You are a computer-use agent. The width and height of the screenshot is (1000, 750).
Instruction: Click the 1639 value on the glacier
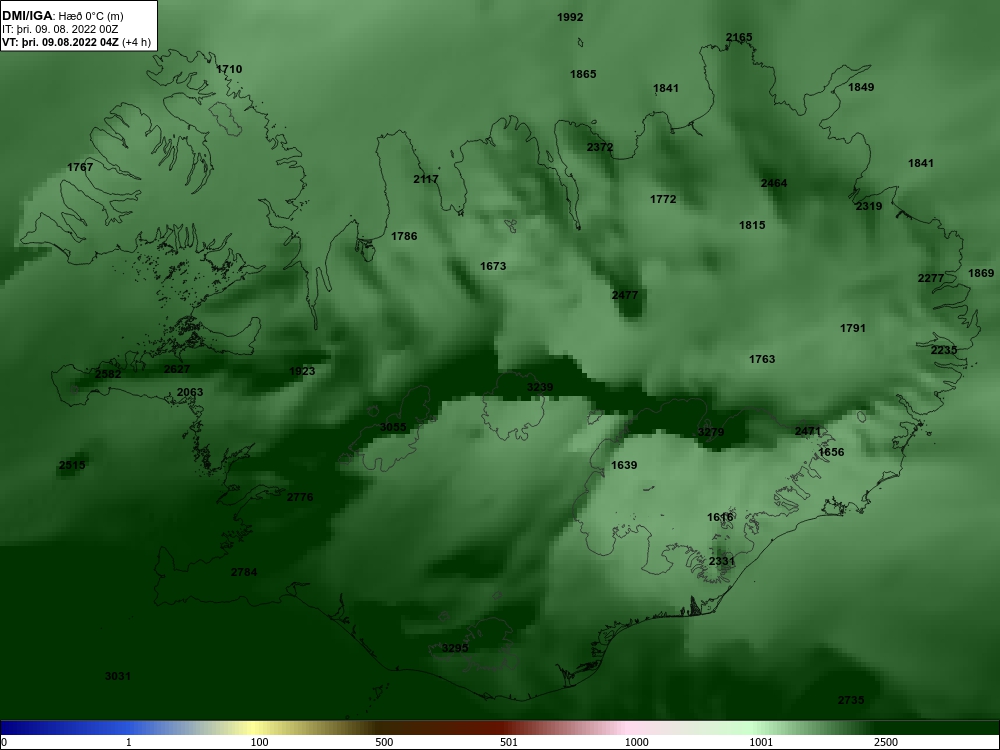tap(624, 466)
